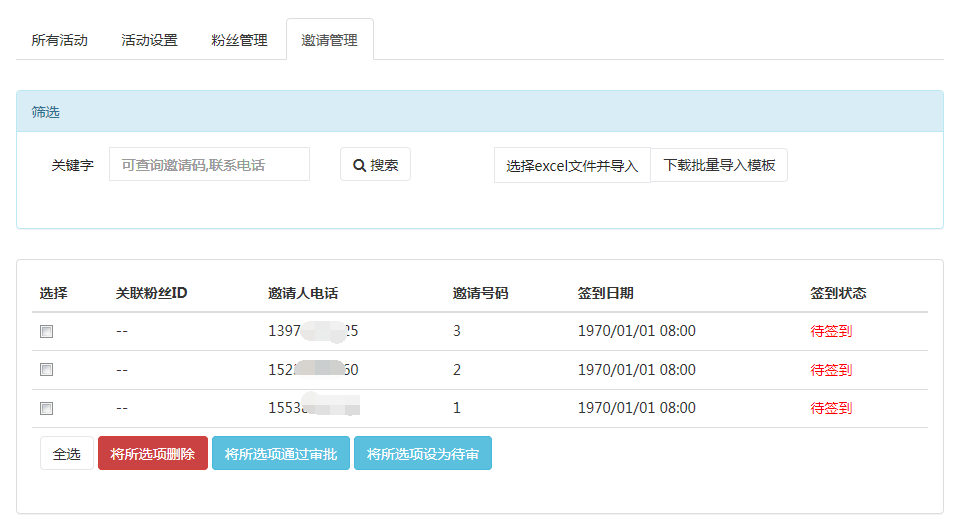This screenshot has height=527, width=958.
Task: Check the box for invitation number 3
Action: pos(46,331)
